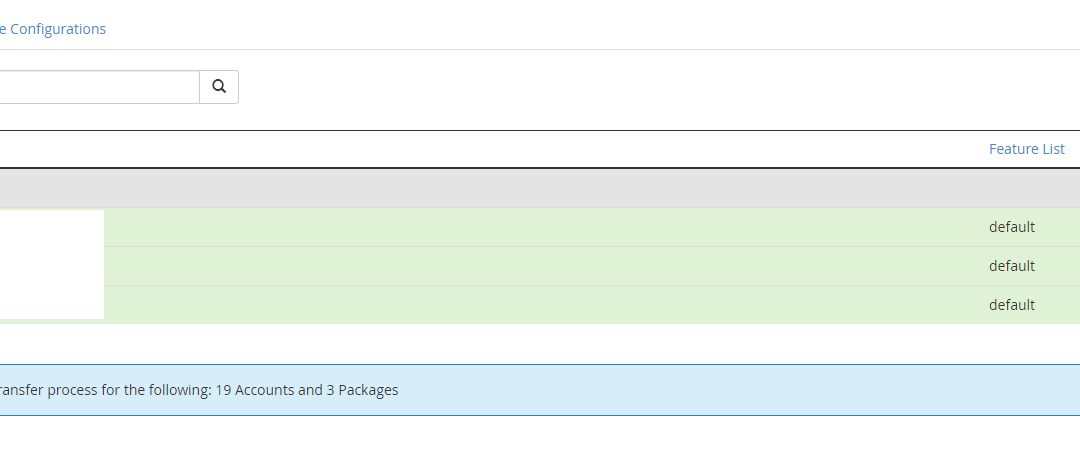Viewport: 1080px width, 476px height.
Task: Click the blue transfer process info banner
Action: coord(540,390)
